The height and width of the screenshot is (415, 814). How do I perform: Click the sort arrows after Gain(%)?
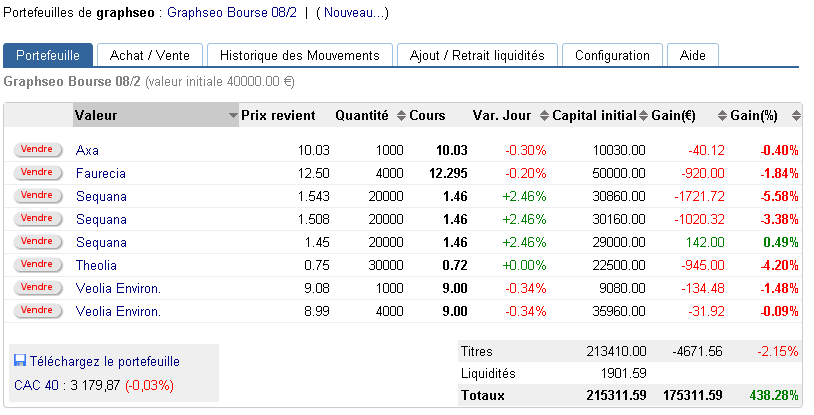[796, 116]
